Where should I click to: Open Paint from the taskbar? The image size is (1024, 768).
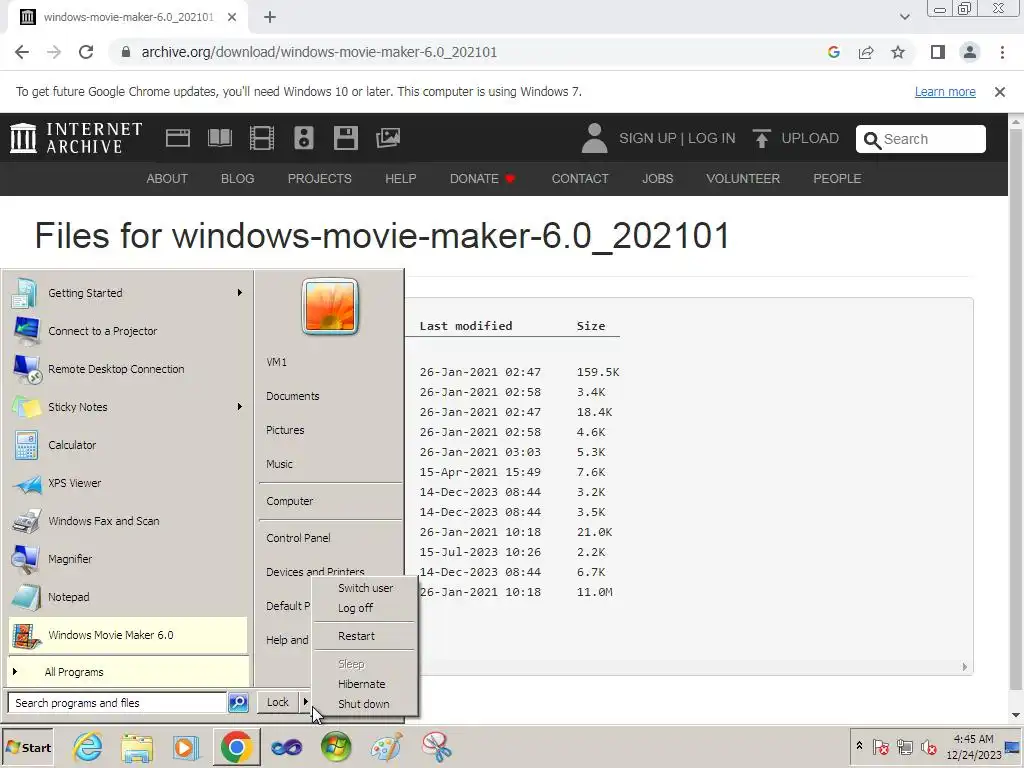[x=385, y=747]
